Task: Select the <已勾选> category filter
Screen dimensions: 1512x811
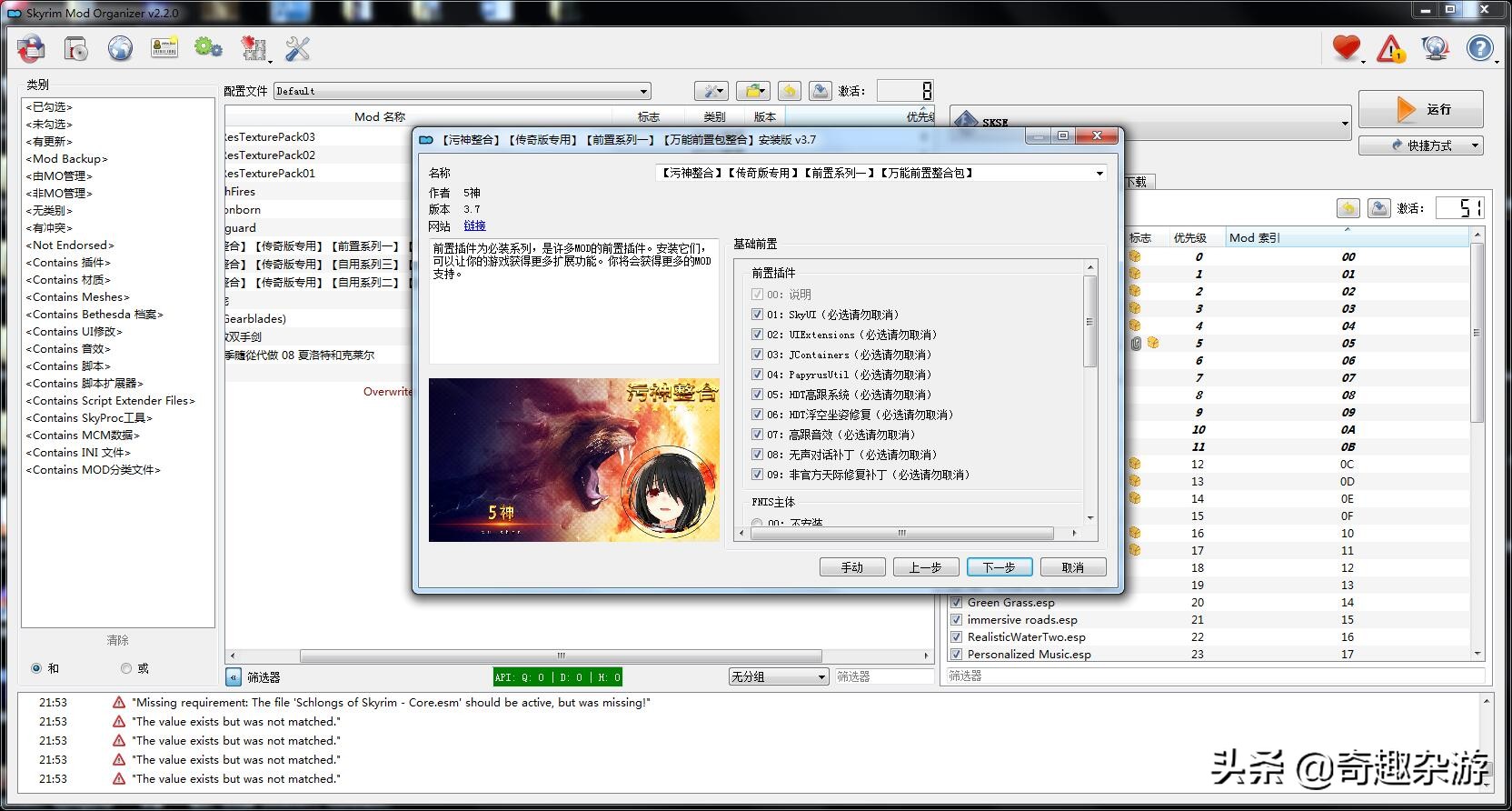Action: point(49,107)
